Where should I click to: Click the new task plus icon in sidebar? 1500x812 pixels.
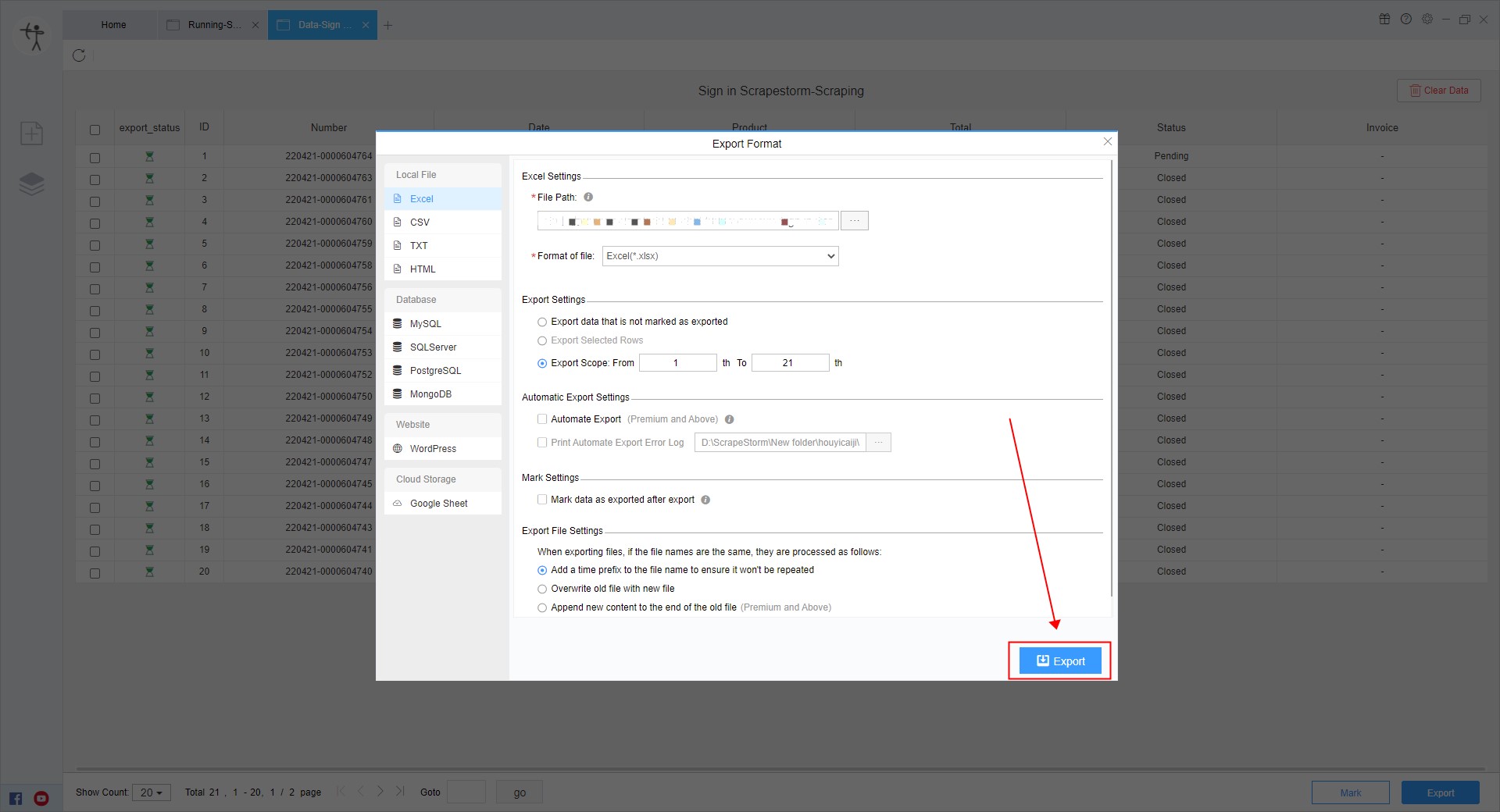[31, 134]
